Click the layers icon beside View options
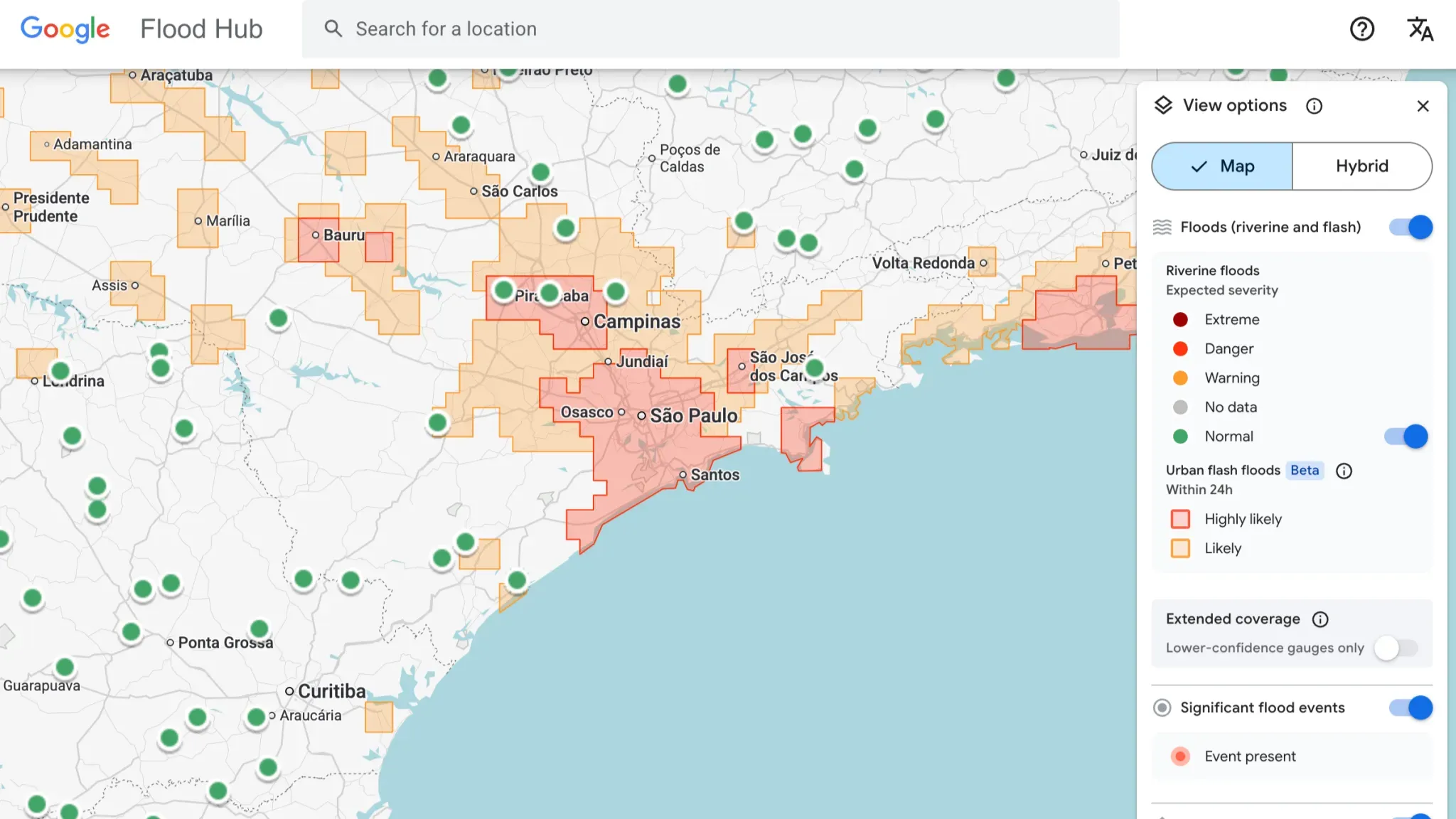The width and height of the screenshot is (1456, 819). (1163, 105)
